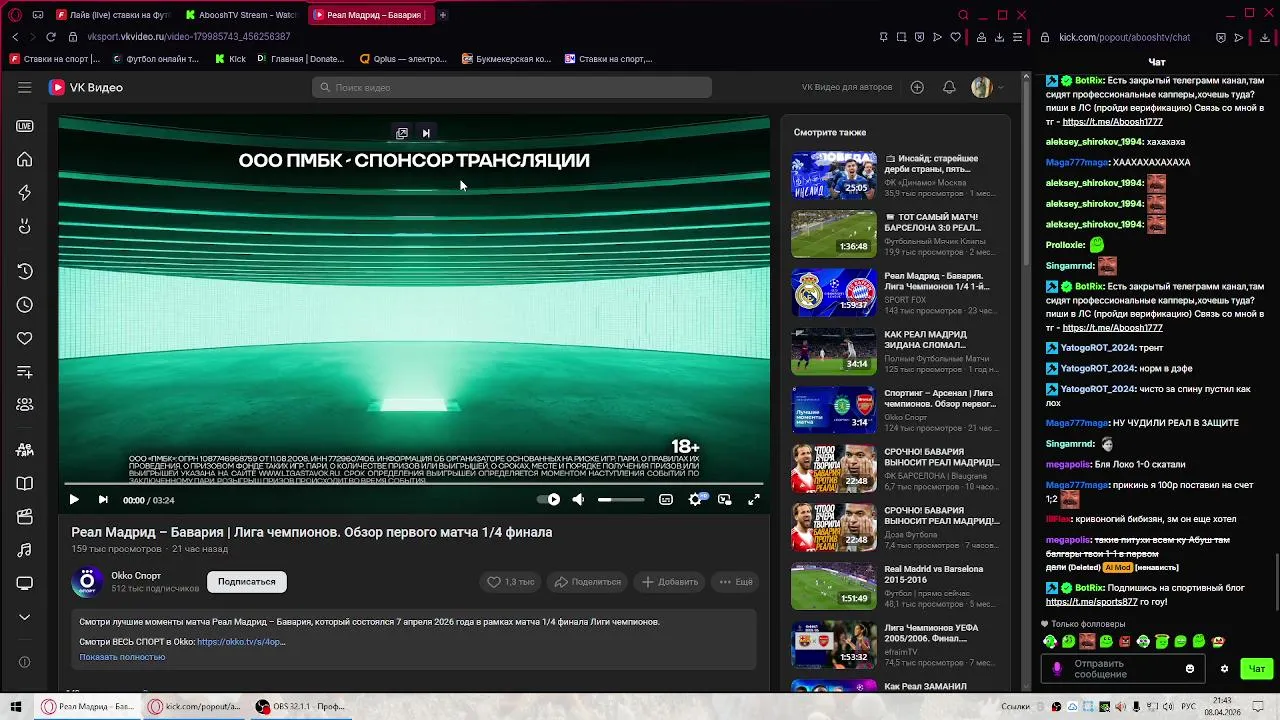Focus the 'Поиск видео' search field

click(511, 87)
